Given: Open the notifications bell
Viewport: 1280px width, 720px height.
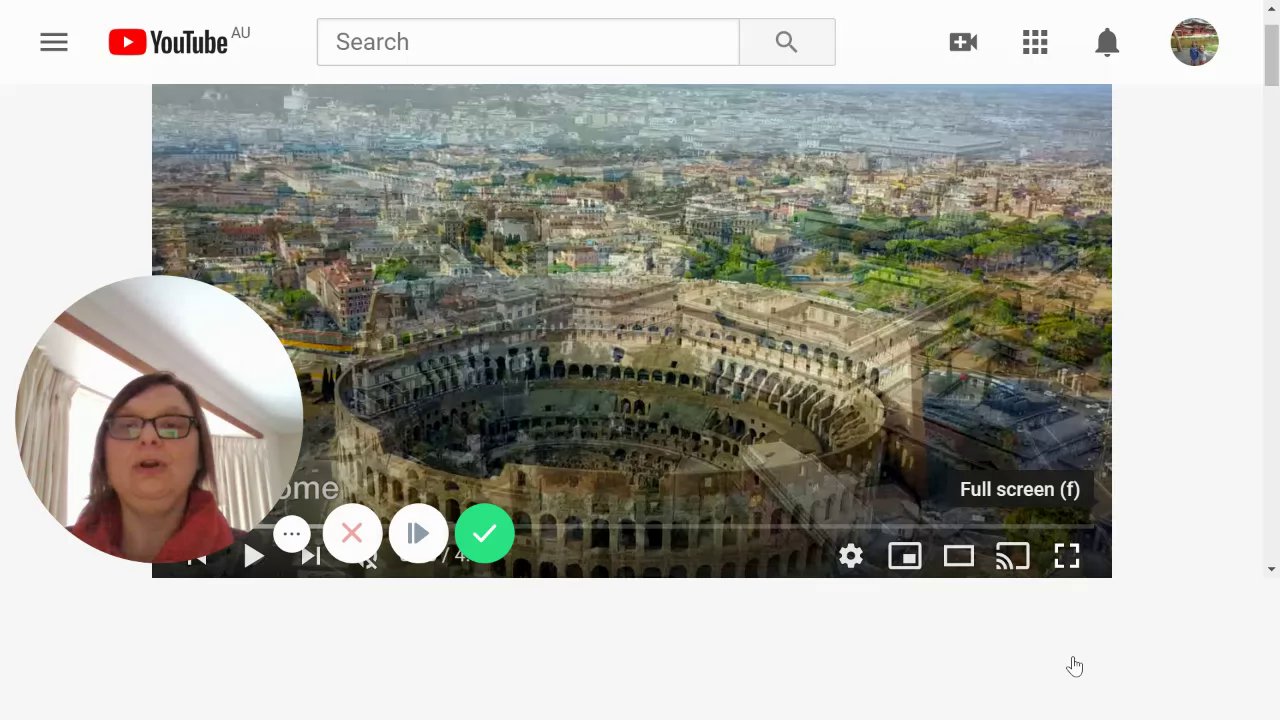Looking at the screenshot, I should click(1107, 42).
